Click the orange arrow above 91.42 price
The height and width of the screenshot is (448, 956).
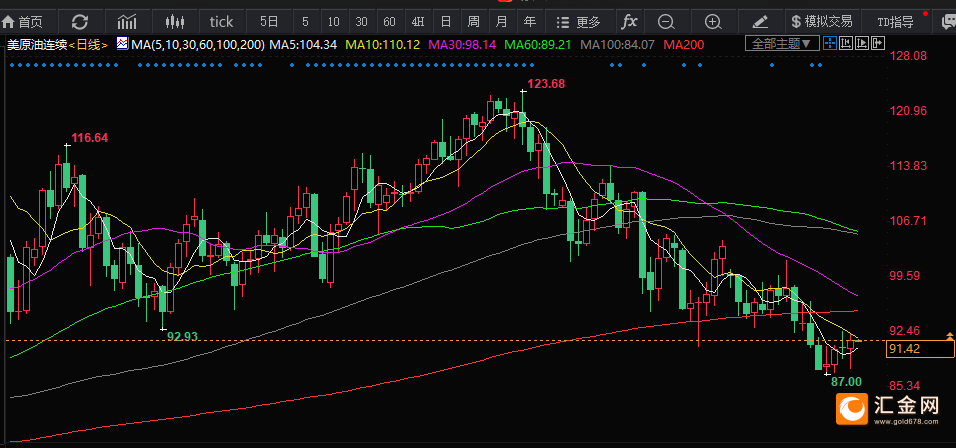click(x=949, y=336)
